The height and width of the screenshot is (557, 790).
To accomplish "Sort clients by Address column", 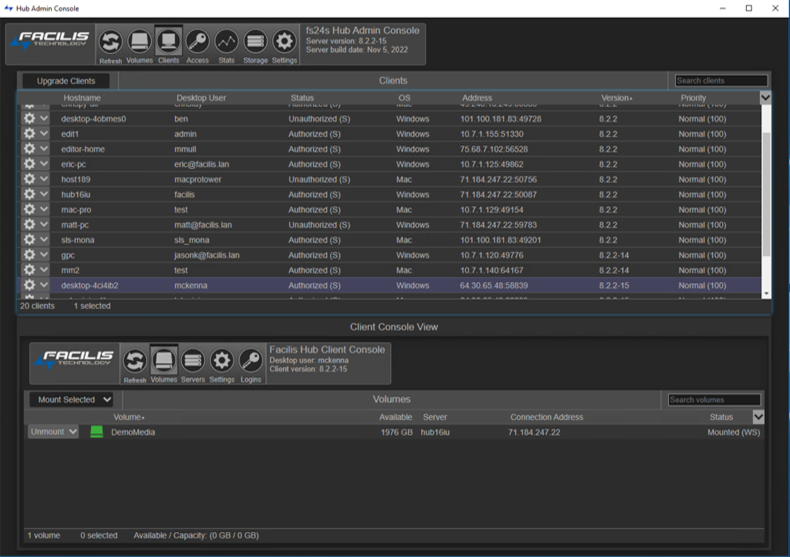I will tap(477, 98).
